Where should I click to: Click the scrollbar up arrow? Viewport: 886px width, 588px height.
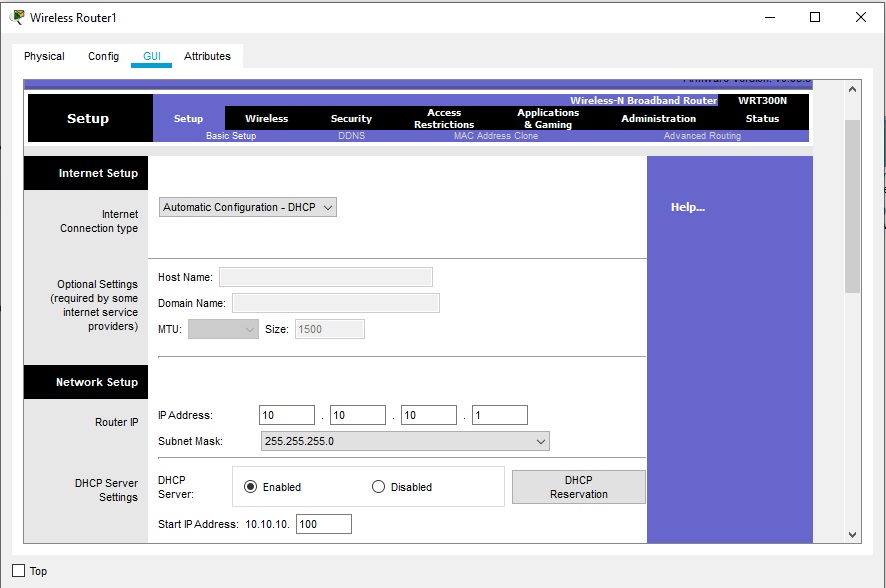click(853, 89)
